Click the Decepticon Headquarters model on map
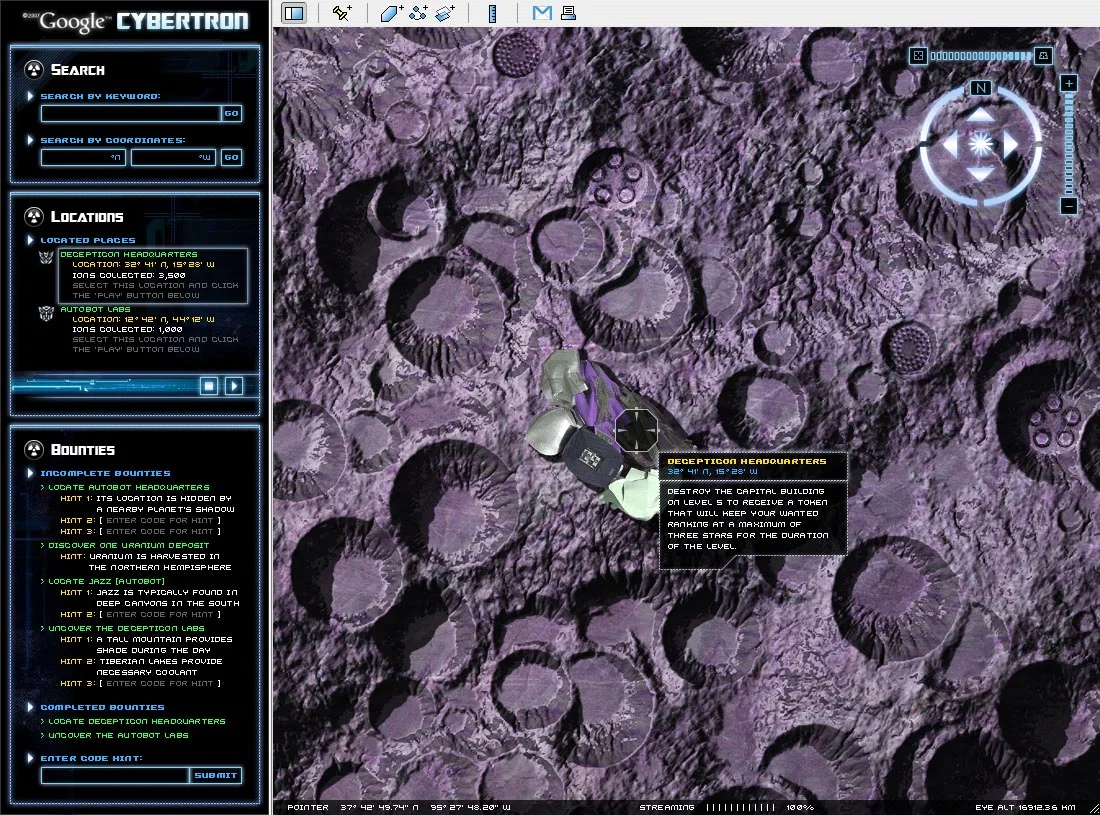Viewport: 1100px width, 815px height. click(x=596, y=435)
